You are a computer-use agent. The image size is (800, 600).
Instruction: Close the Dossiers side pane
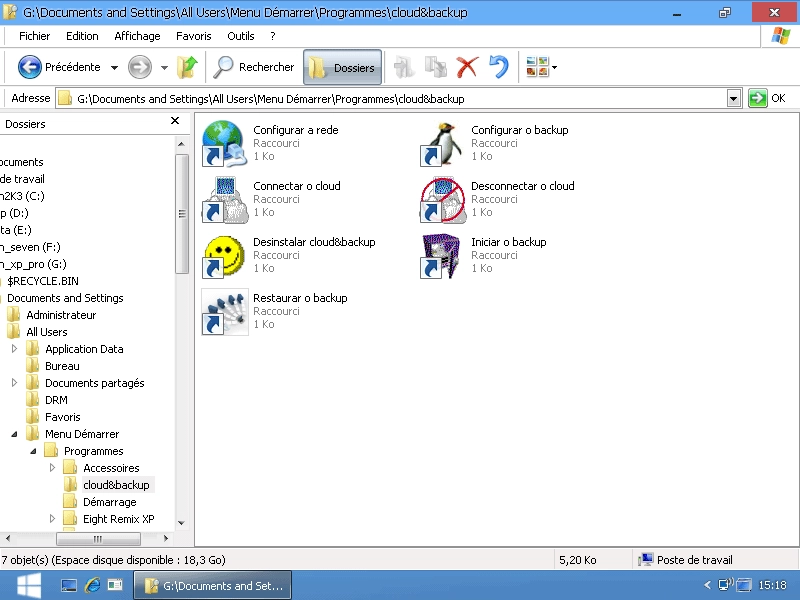click(x=175, y=120)
